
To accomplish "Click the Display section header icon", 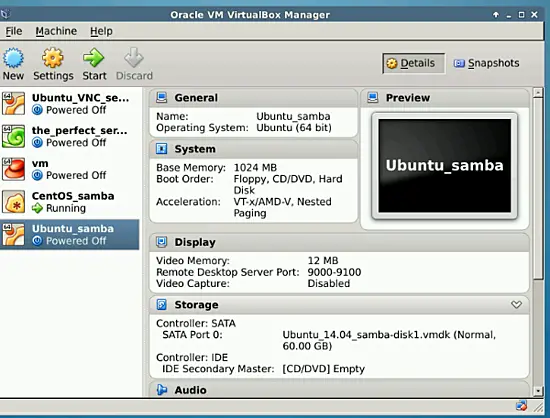I will (162, 242).
